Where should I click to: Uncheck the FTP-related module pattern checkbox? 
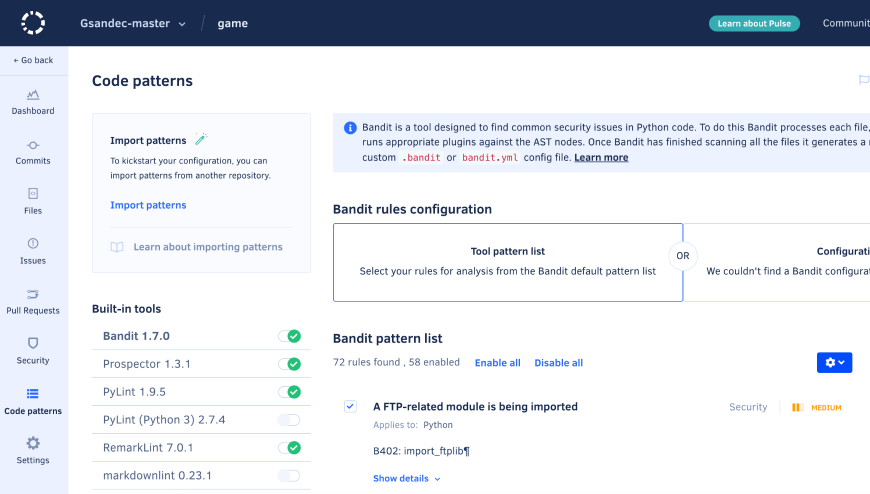click(350, 406)
